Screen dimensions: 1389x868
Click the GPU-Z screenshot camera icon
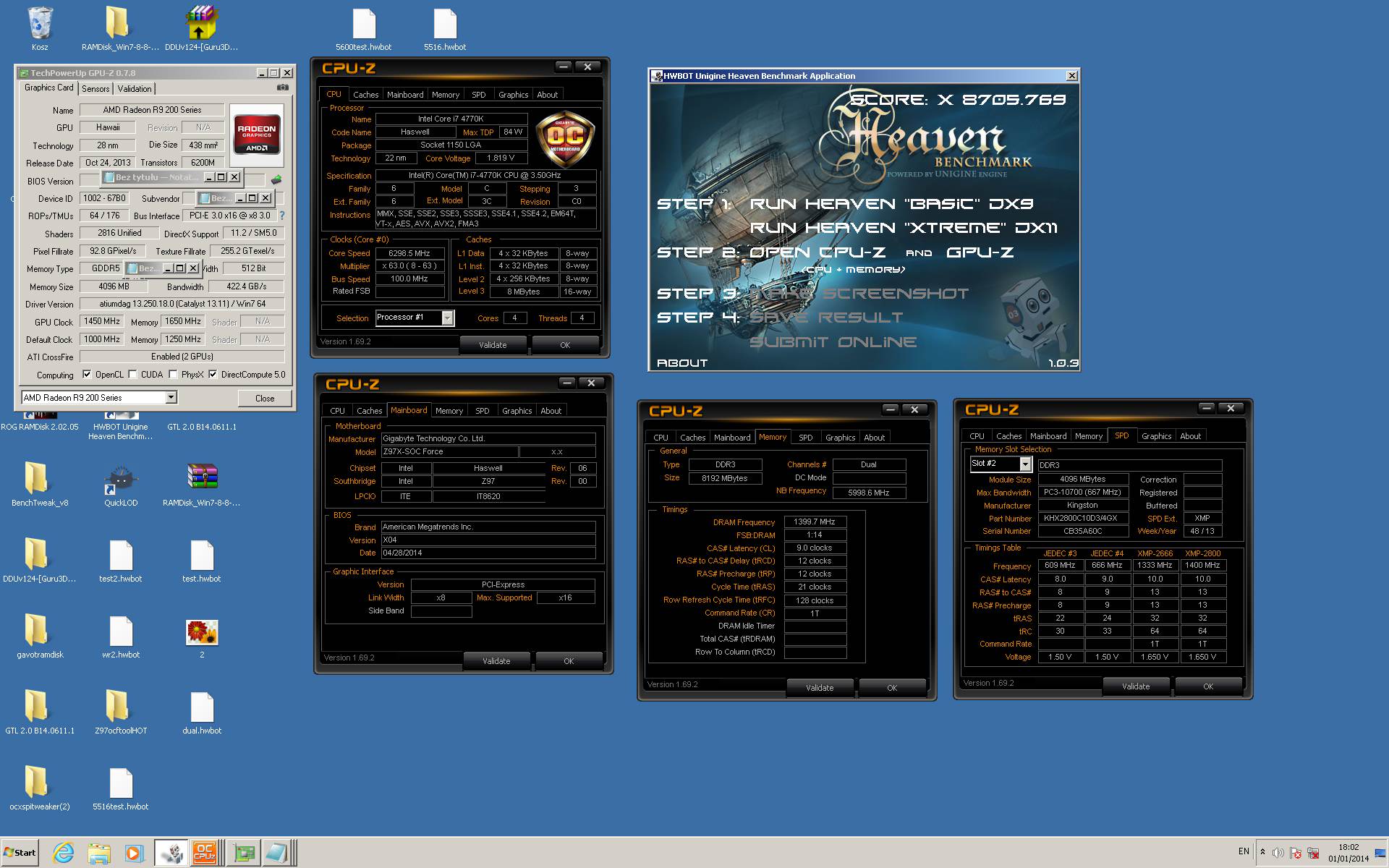[283, 88]
